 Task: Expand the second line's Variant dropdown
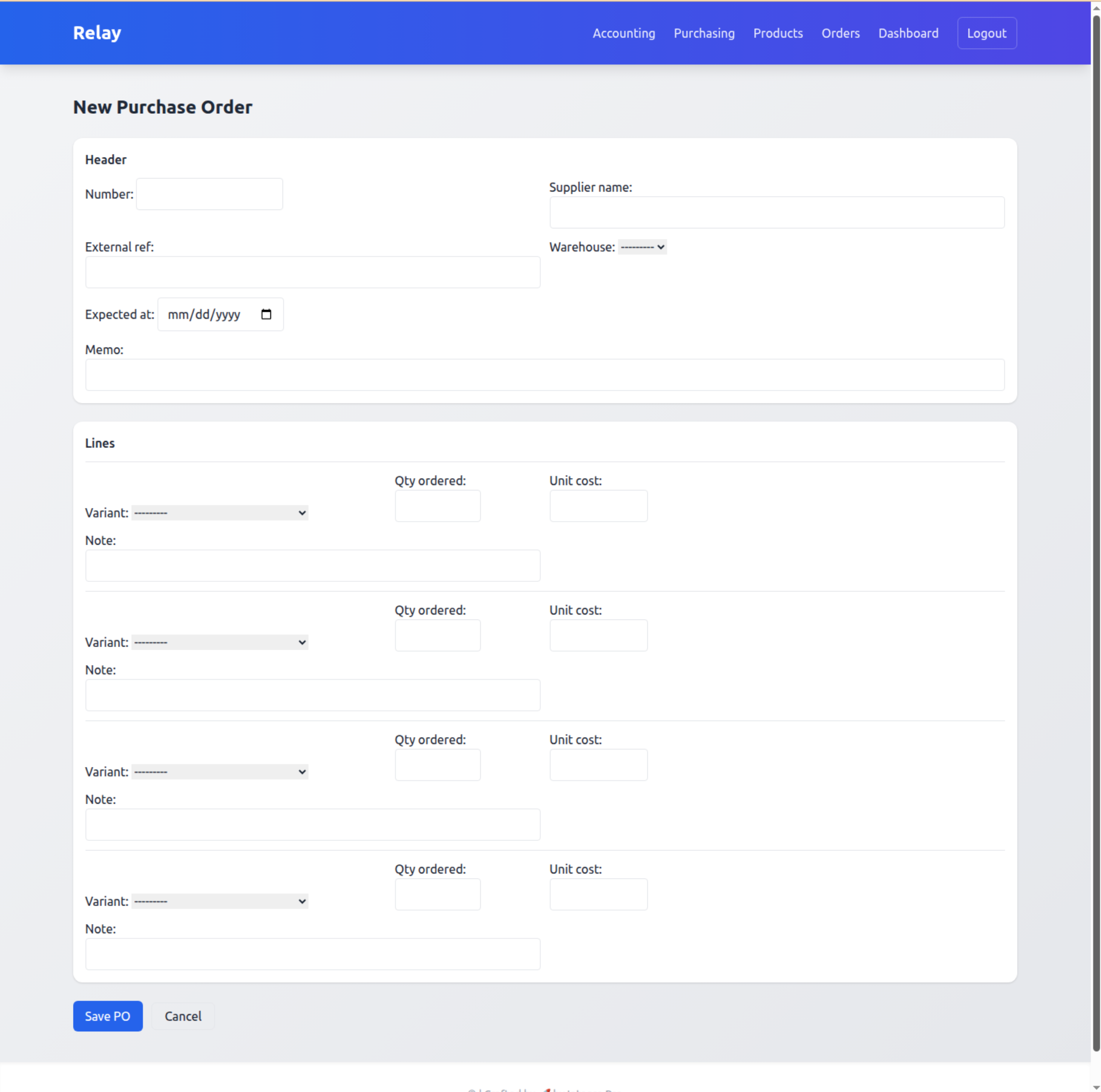point(220,642)
